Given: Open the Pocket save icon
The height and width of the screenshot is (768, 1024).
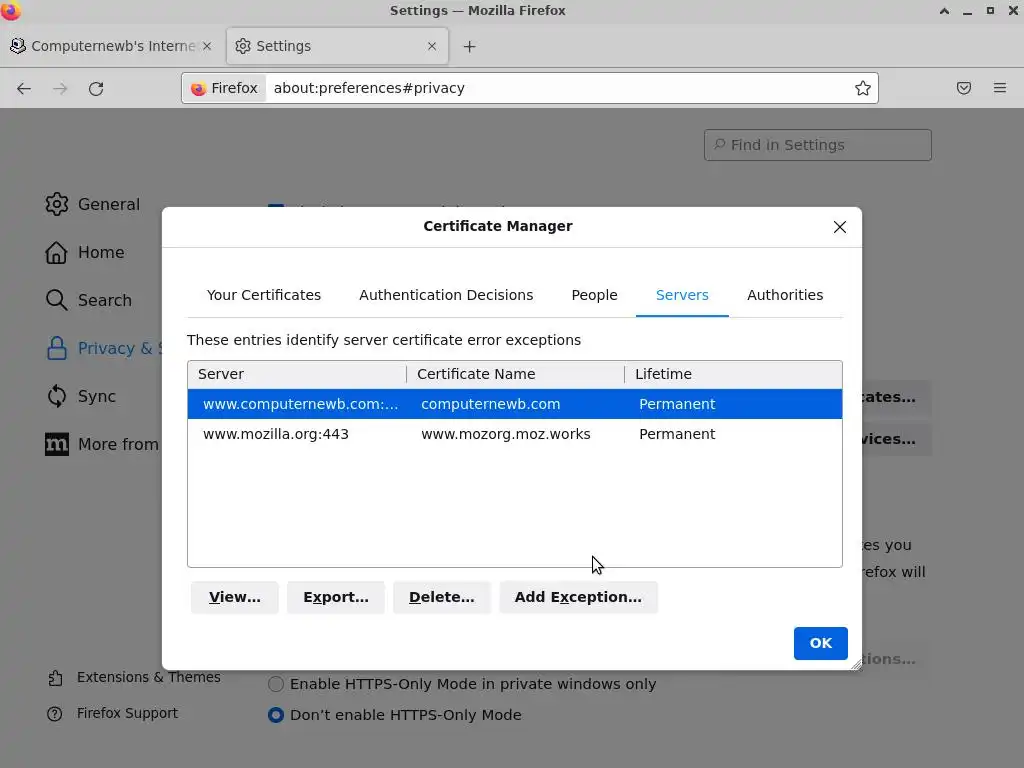Looking at the screenshot, I should 964,88.
